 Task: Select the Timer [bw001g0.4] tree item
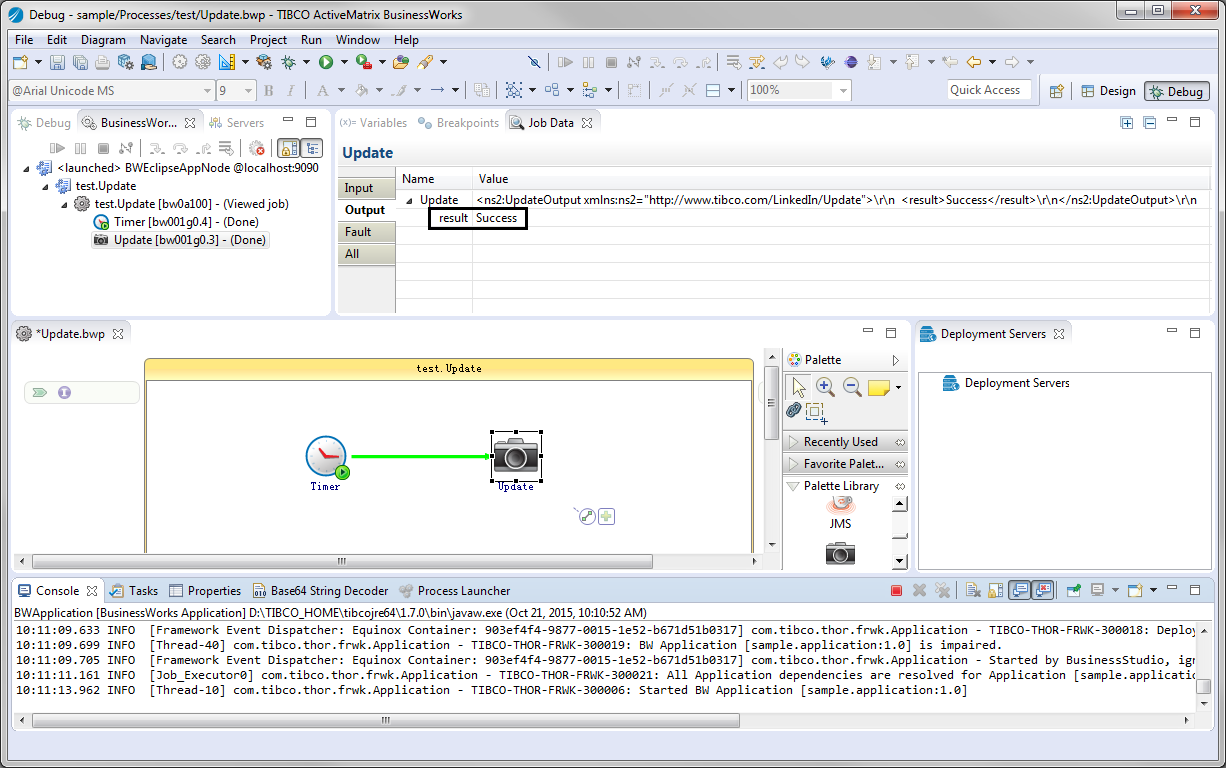pos(176,222)
